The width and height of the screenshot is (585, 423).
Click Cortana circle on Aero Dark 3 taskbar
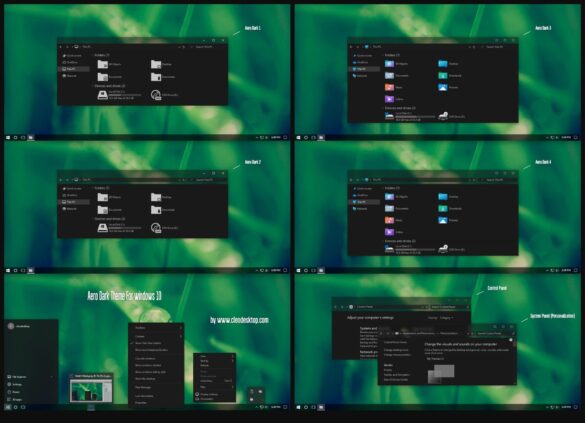[x=306, y=138]
